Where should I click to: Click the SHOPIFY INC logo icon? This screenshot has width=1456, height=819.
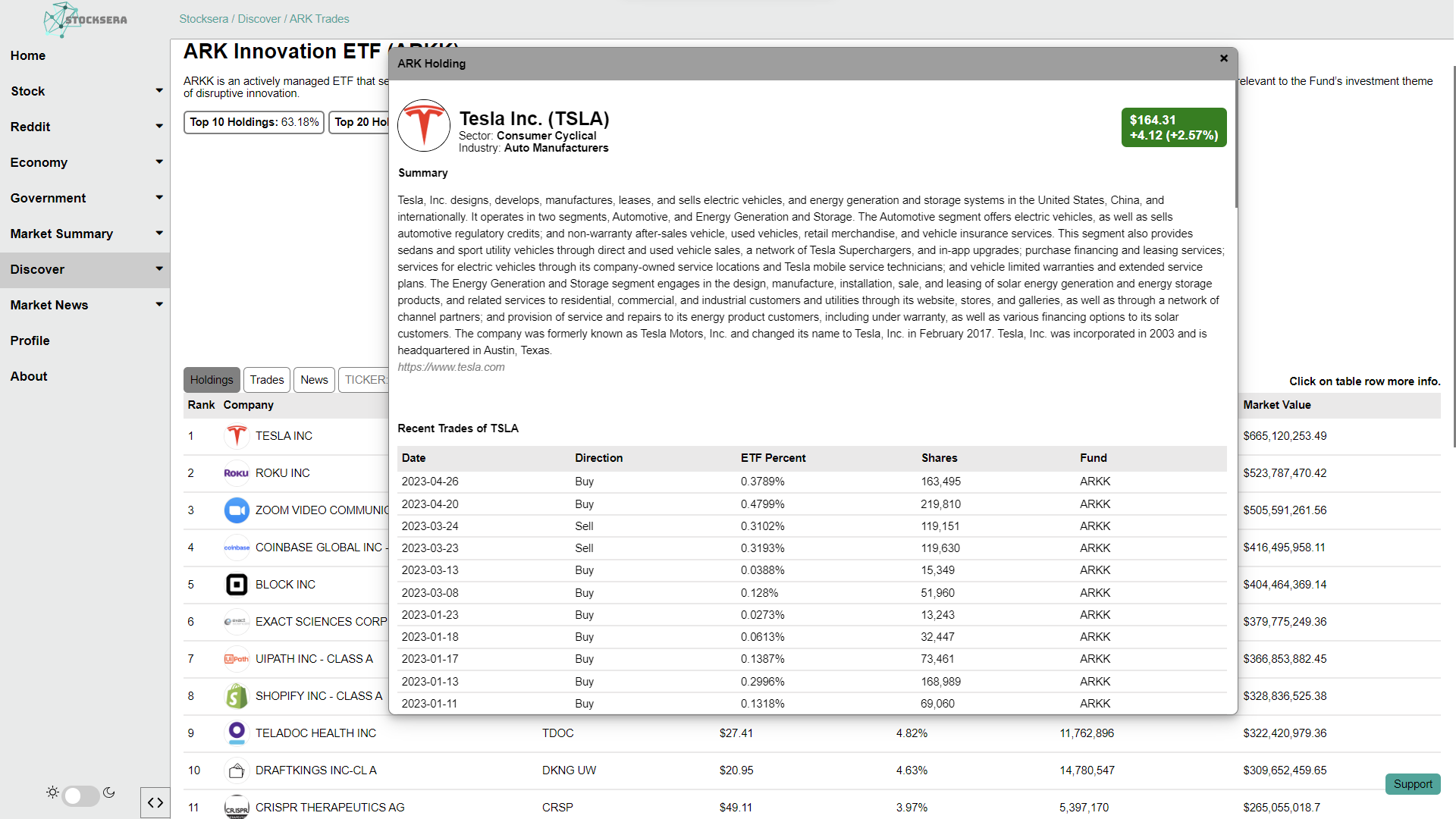(236, 696)
